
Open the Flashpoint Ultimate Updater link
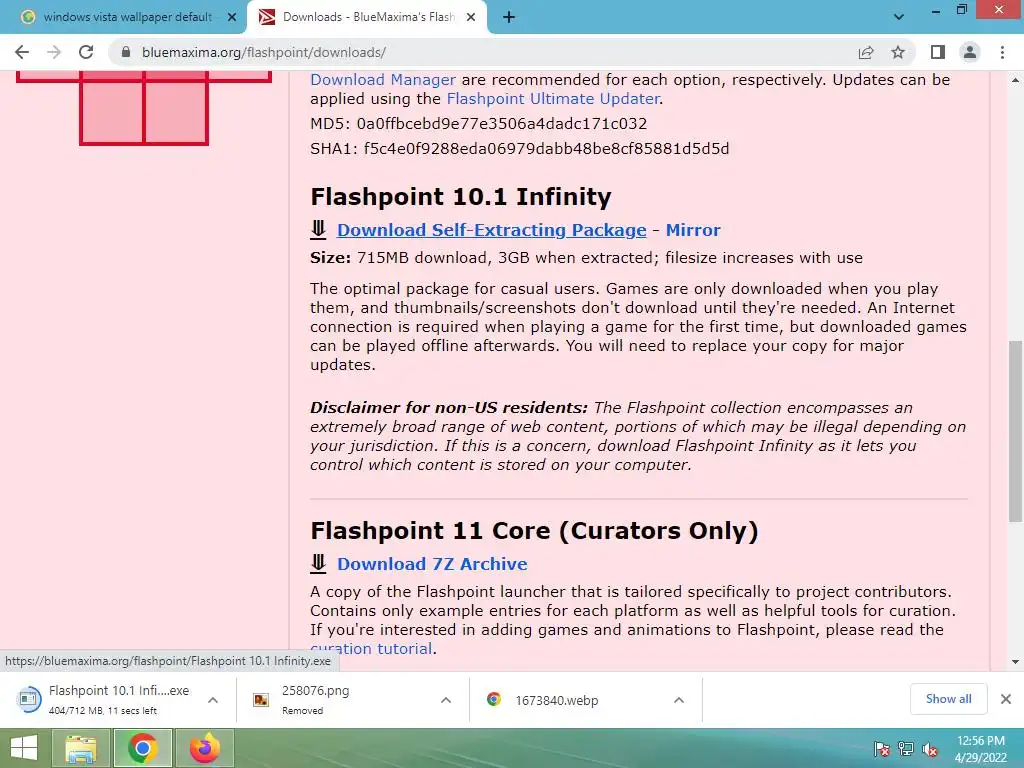(552, 99)
